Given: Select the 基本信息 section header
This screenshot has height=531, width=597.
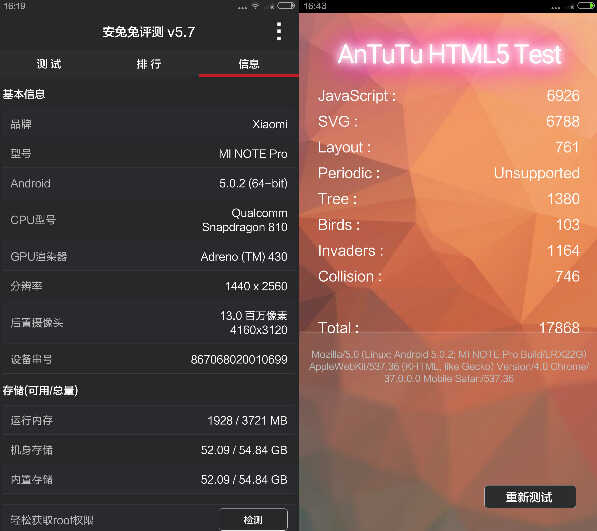Looking at the screenshot, I should (24, 94).
